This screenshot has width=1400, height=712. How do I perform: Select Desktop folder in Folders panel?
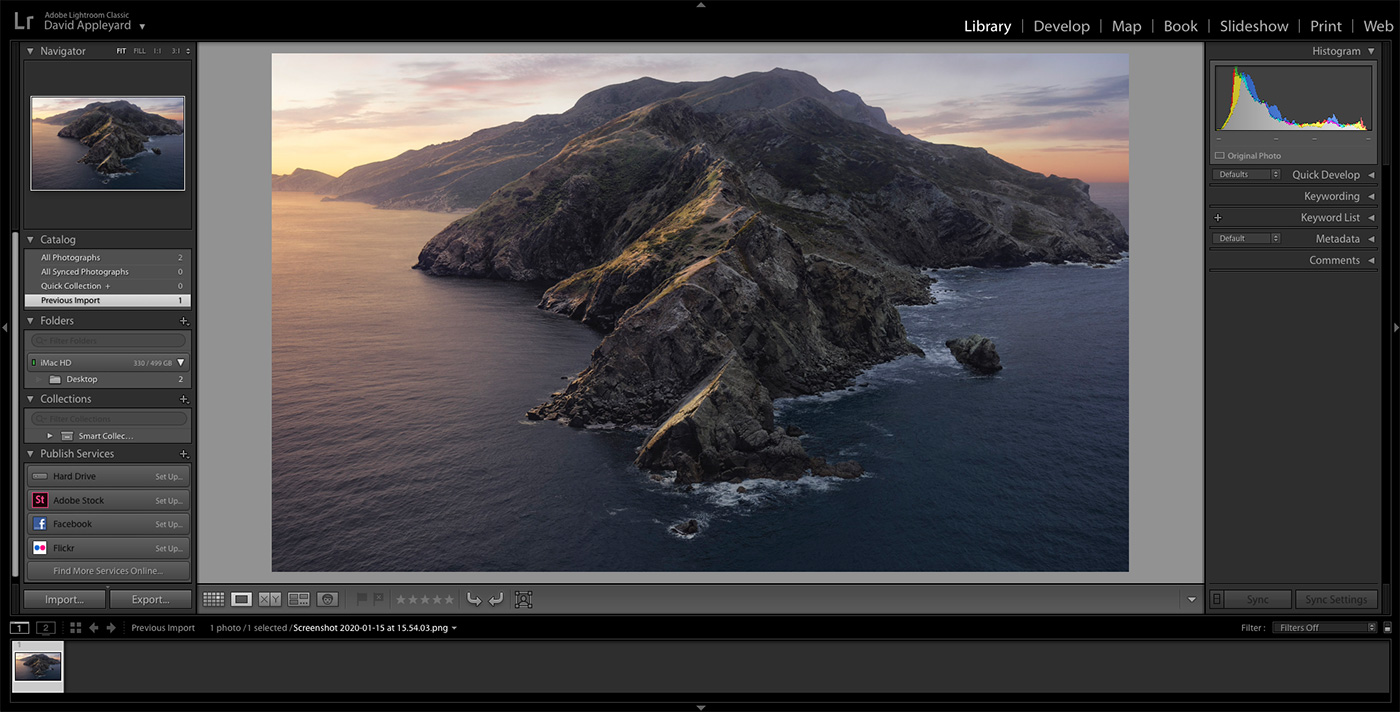click(108, 380)
